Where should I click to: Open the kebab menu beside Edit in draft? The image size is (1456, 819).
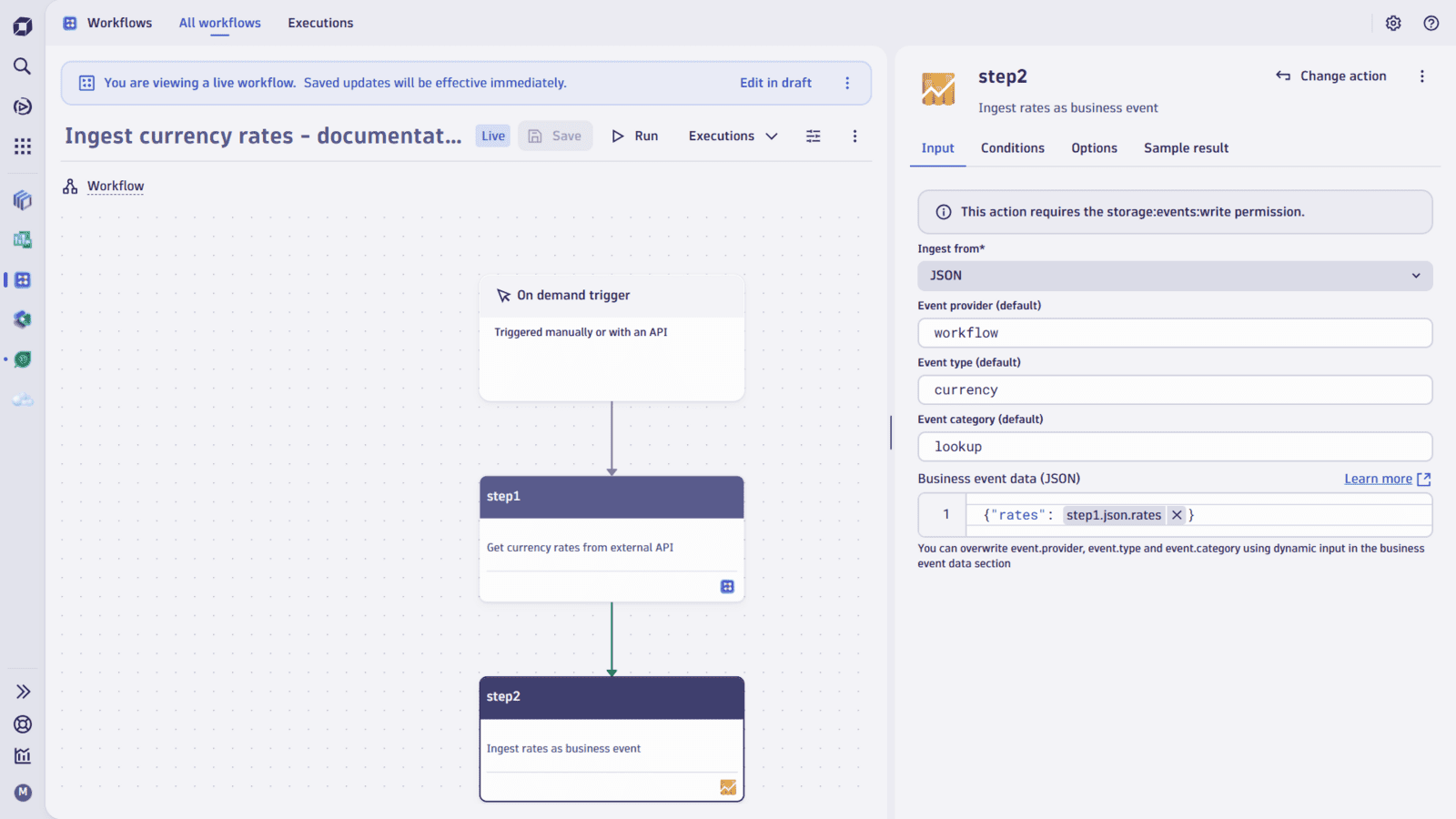tap(847, 82)
